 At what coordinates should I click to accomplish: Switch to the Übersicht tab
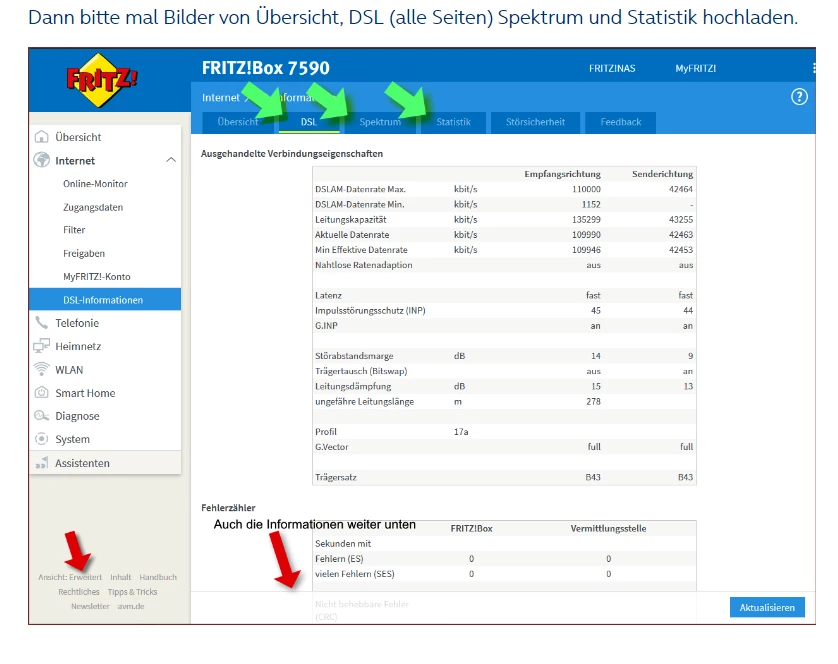click(238, 122)
